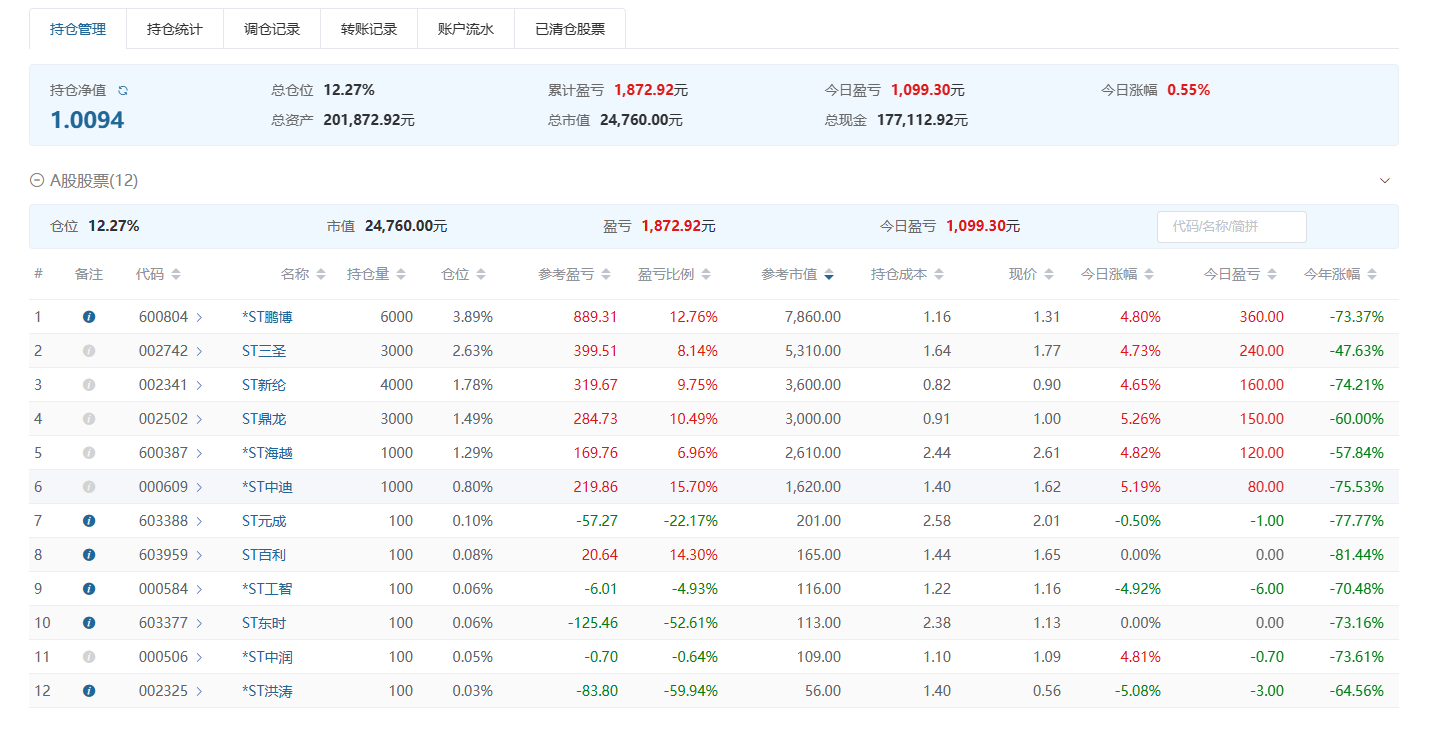Click the note info icon for *ST鹏博

pyautogui.click(x=89, y=317)
